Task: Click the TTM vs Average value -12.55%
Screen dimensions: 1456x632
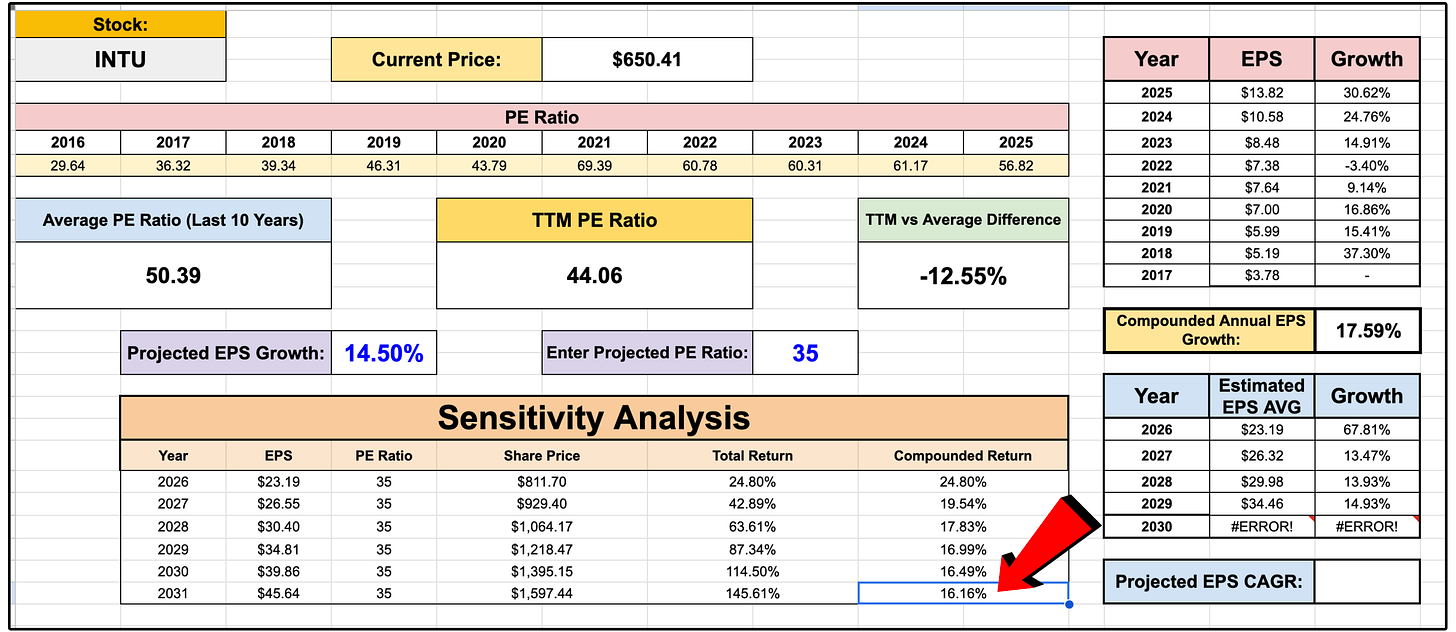Action: click(x=963, y=275)
